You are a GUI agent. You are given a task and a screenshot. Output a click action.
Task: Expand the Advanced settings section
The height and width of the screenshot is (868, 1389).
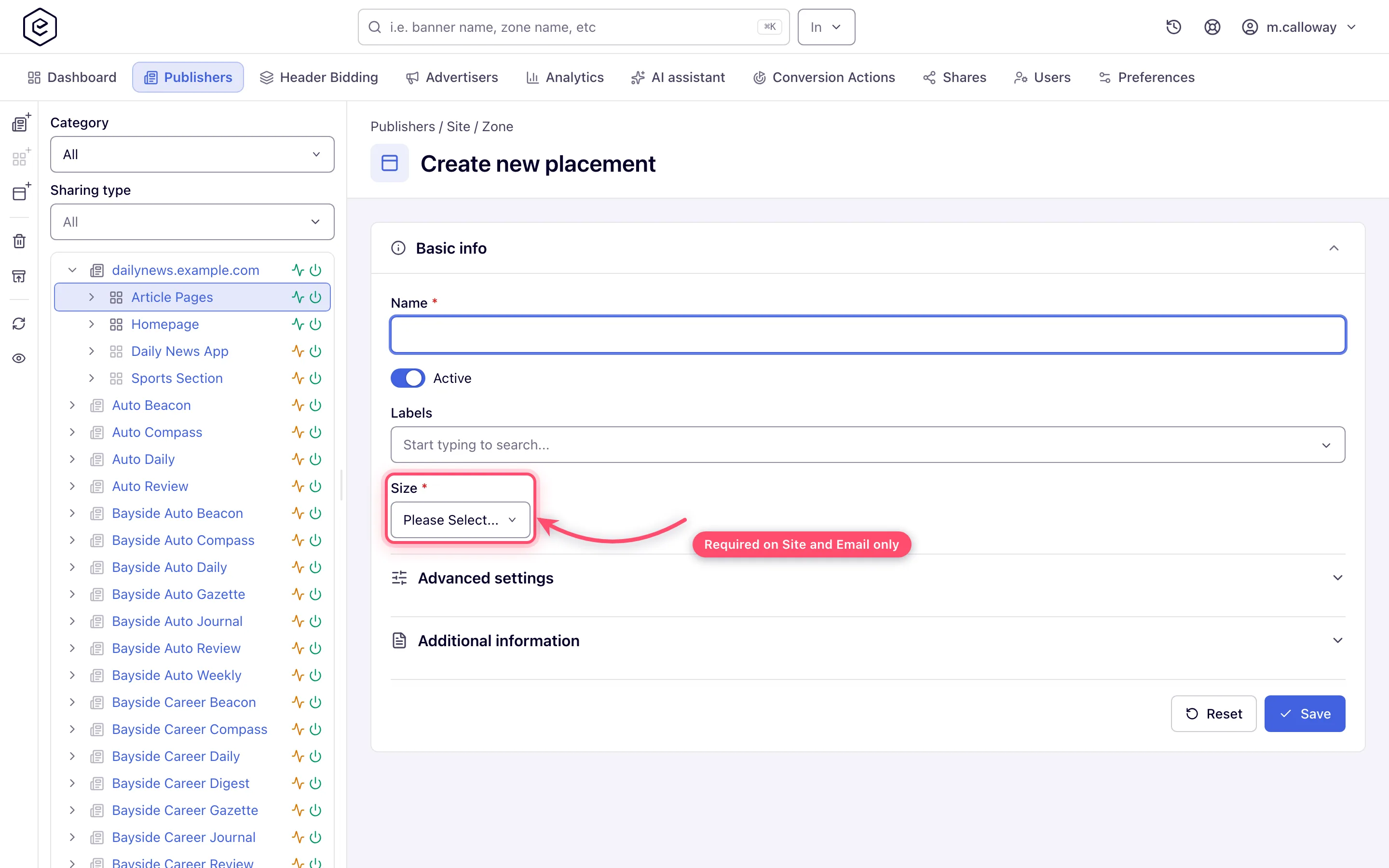pos(868,578)
